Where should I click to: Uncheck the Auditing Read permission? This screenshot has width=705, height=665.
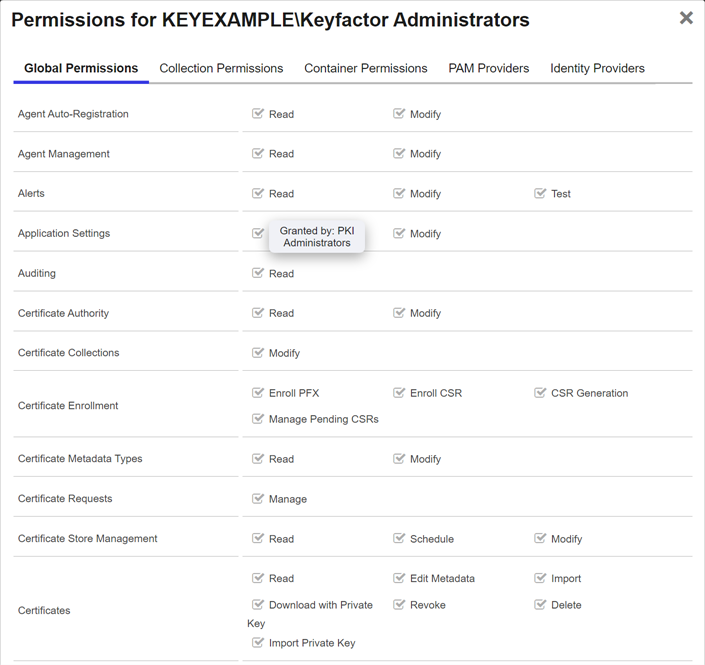pyautogui.click(x=258, y=273)
